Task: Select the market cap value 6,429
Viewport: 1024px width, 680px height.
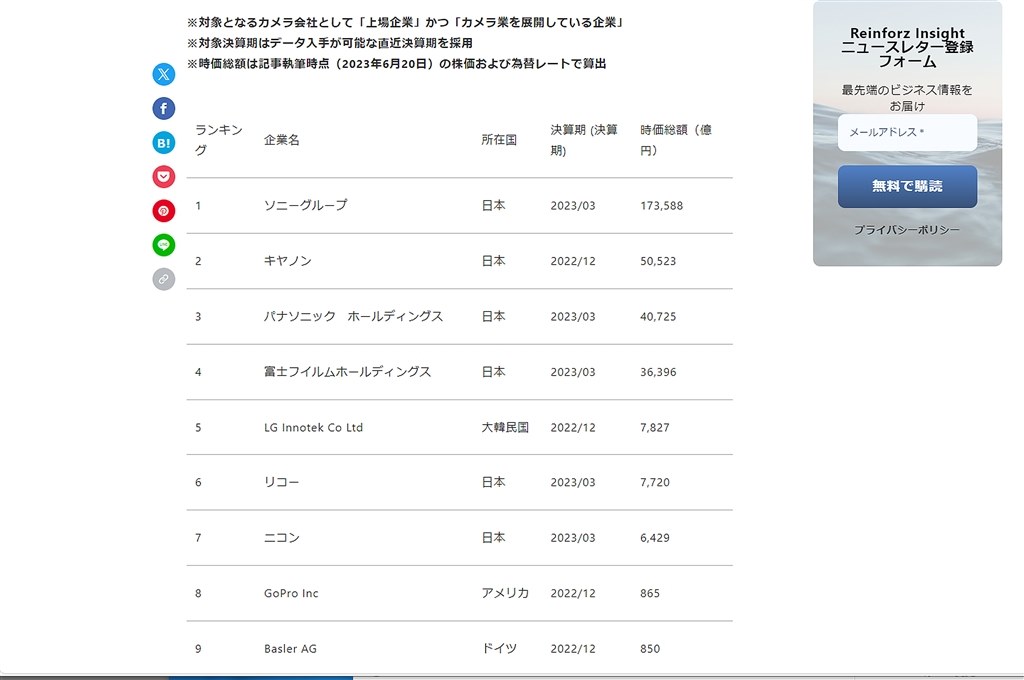Action: (x=654, y=538)
